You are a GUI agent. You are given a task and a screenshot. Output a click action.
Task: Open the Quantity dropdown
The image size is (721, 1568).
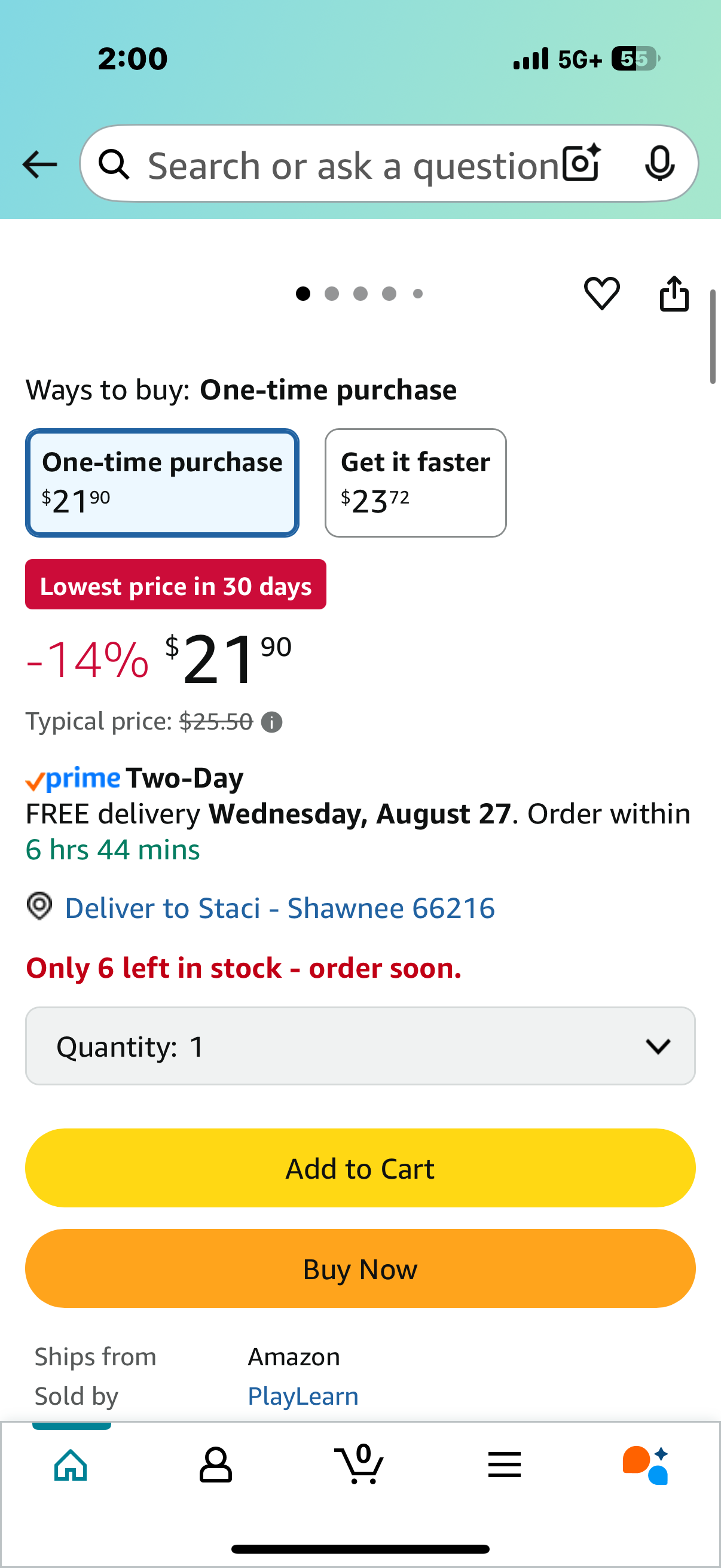click(360, 1046)
